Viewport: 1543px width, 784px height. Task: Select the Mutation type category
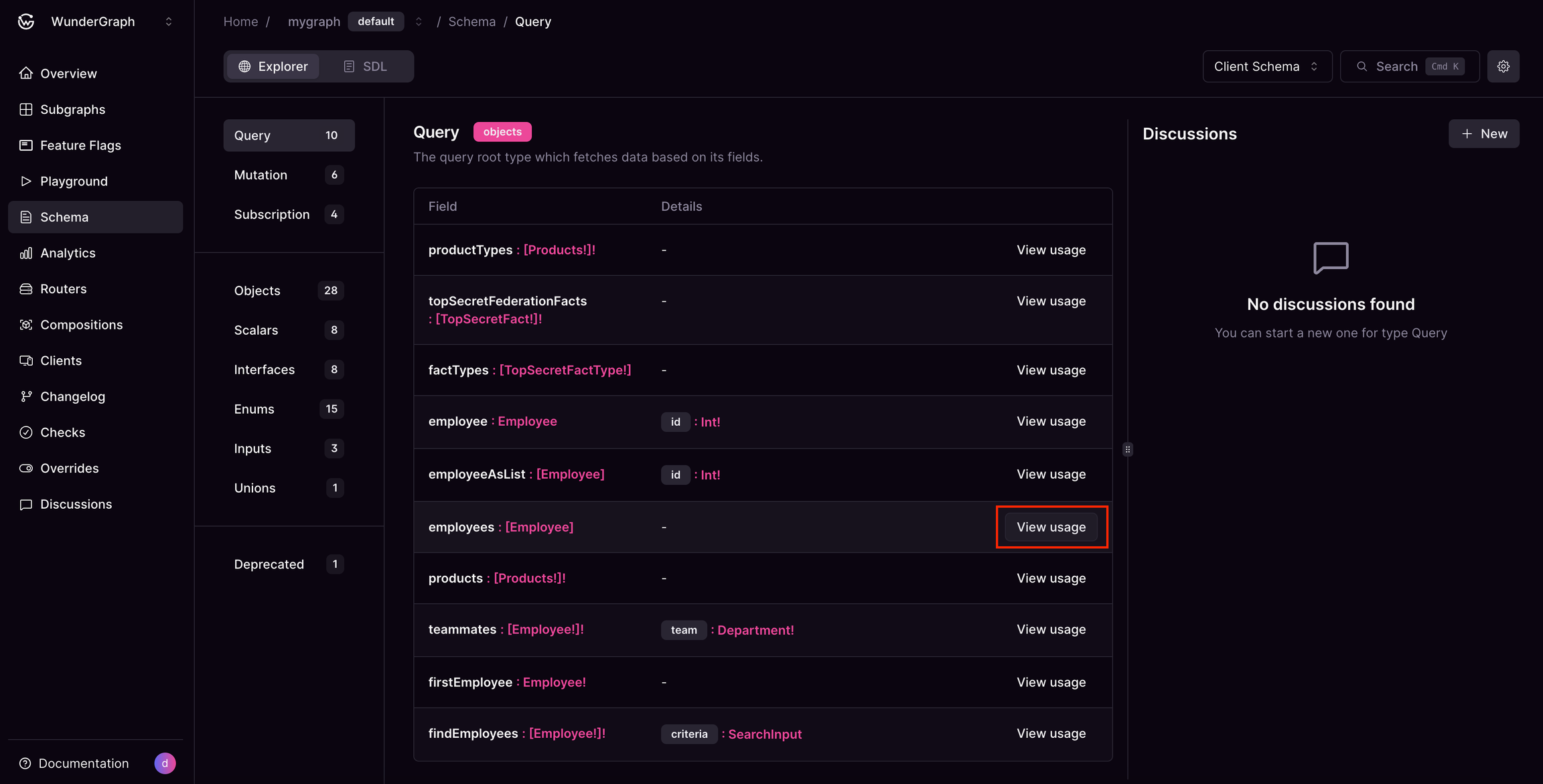click(x=289, y=175)
